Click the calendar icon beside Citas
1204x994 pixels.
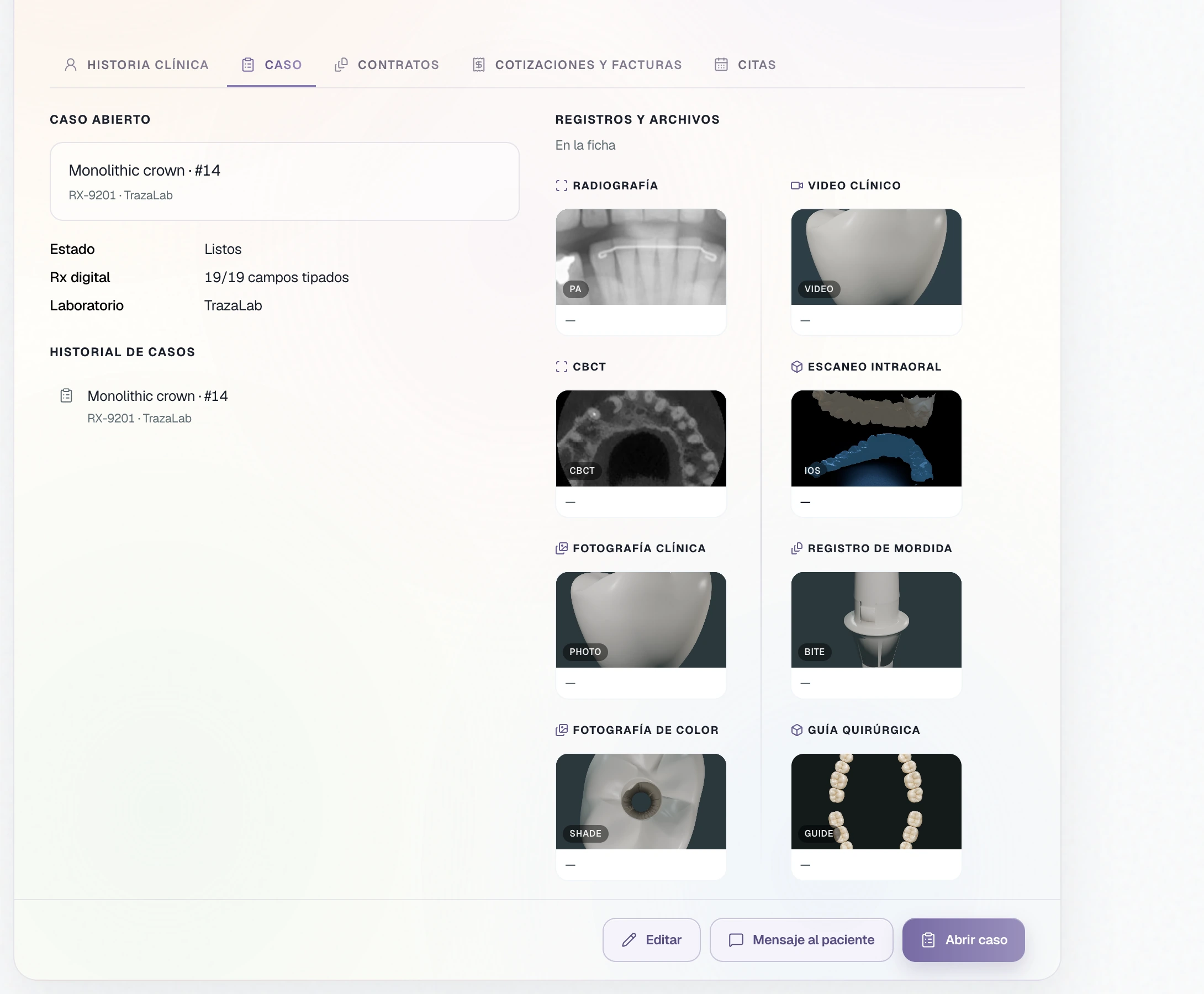pyautogui.click(x=721, y=65)
